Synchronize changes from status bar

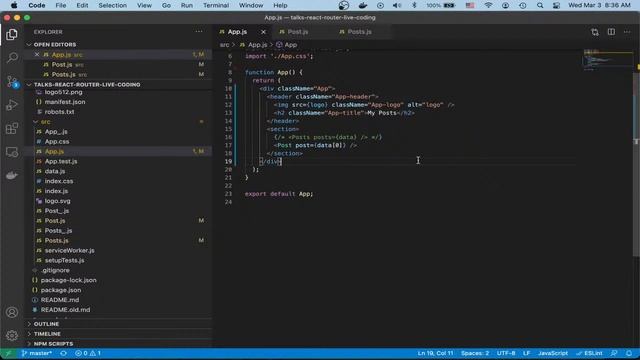tap(63, 353)
